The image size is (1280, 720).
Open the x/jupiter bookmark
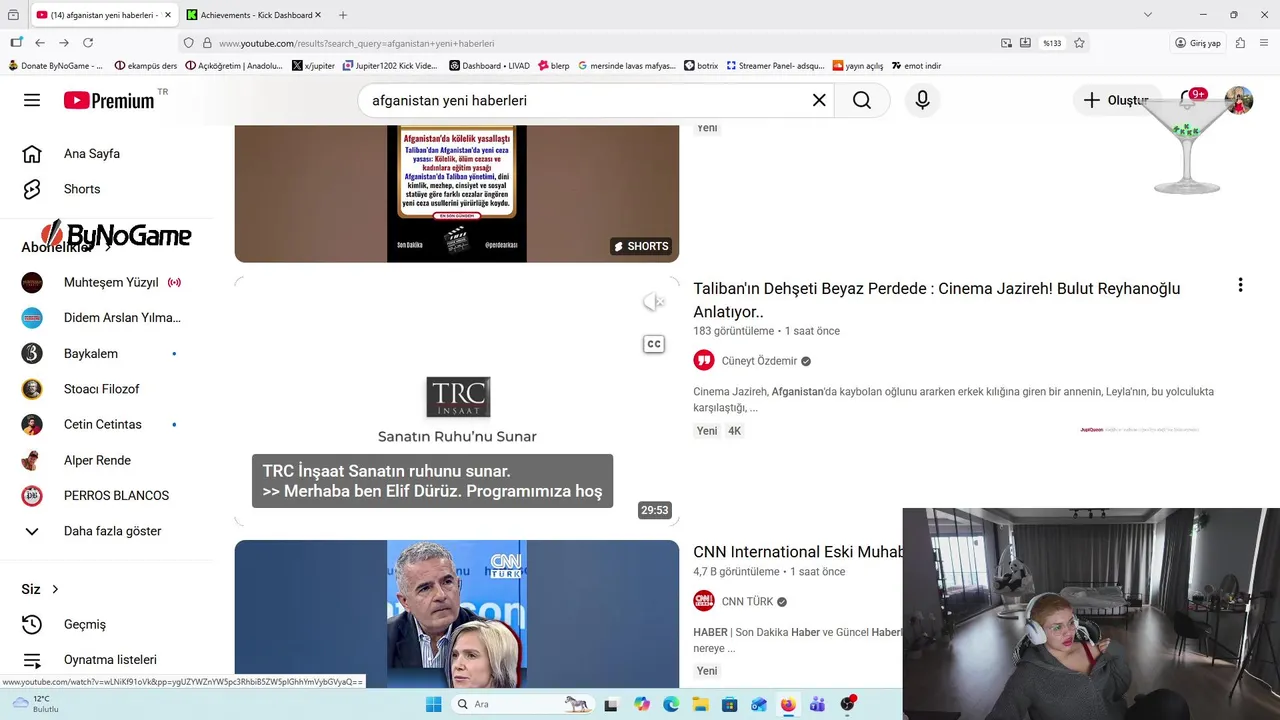(313, 66)
